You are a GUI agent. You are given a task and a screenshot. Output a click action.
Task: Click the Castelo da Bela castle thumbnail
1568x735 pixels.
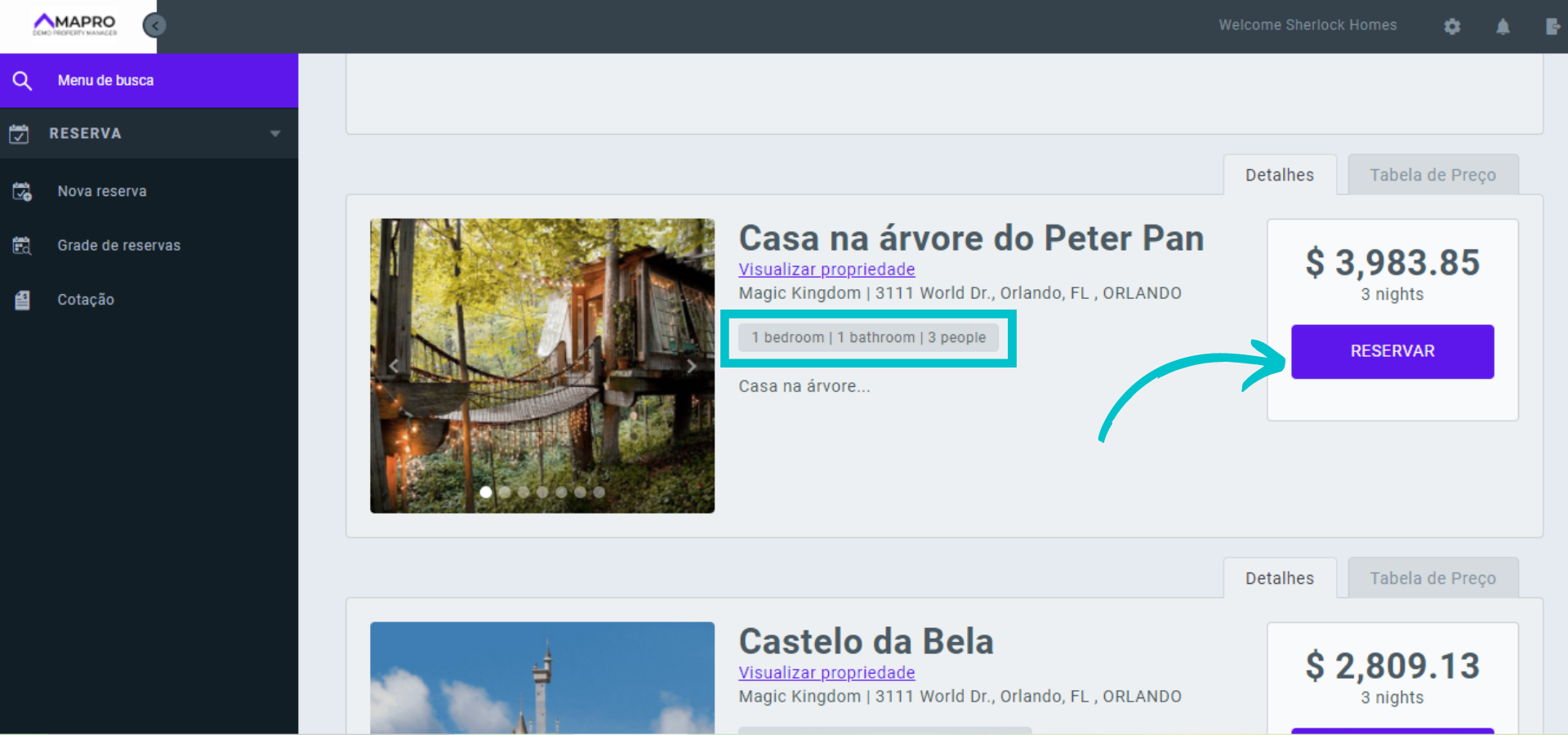tap(542, 678)
